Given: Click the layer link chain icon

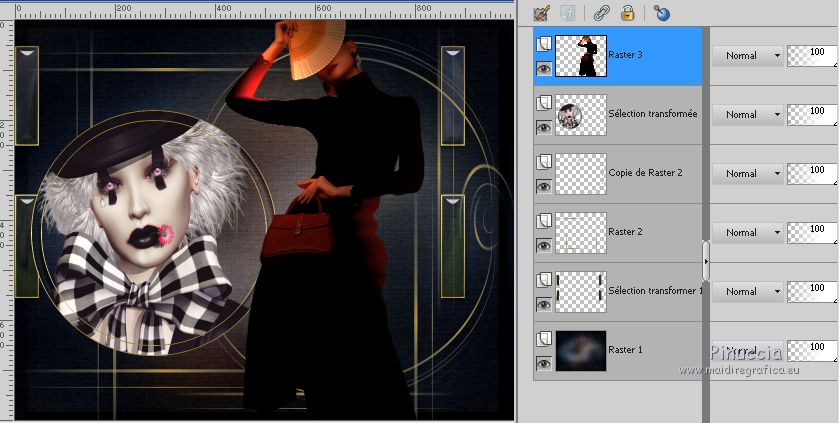Looking at the screenshot, I should tap(600, 13).
